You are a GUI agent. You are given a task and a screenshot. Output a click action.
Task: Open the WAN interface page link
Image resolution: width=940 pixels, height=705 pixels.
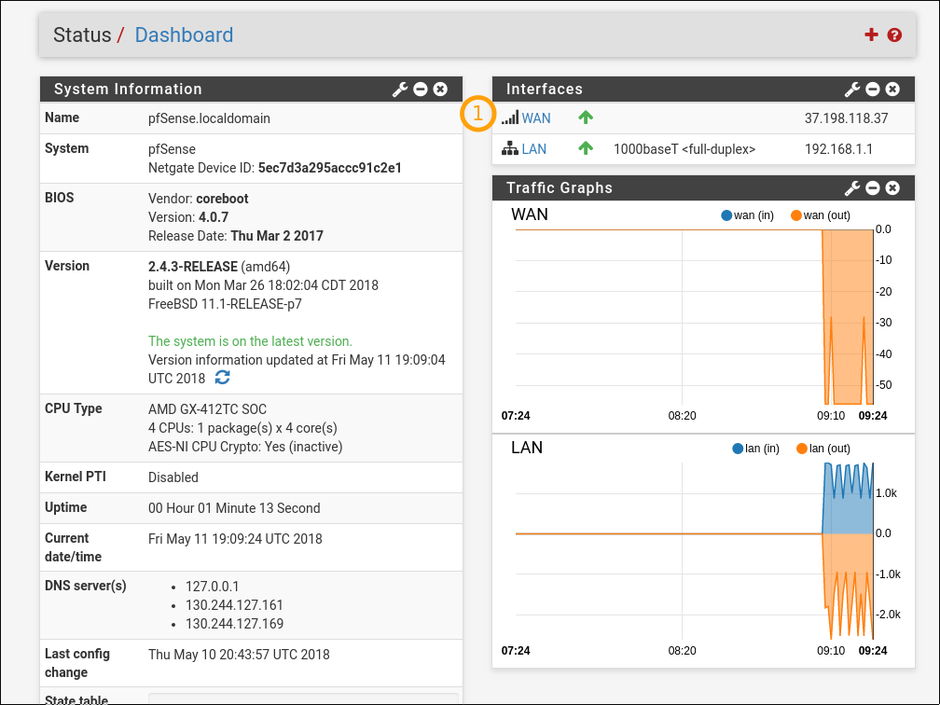(x=535, y=118)
